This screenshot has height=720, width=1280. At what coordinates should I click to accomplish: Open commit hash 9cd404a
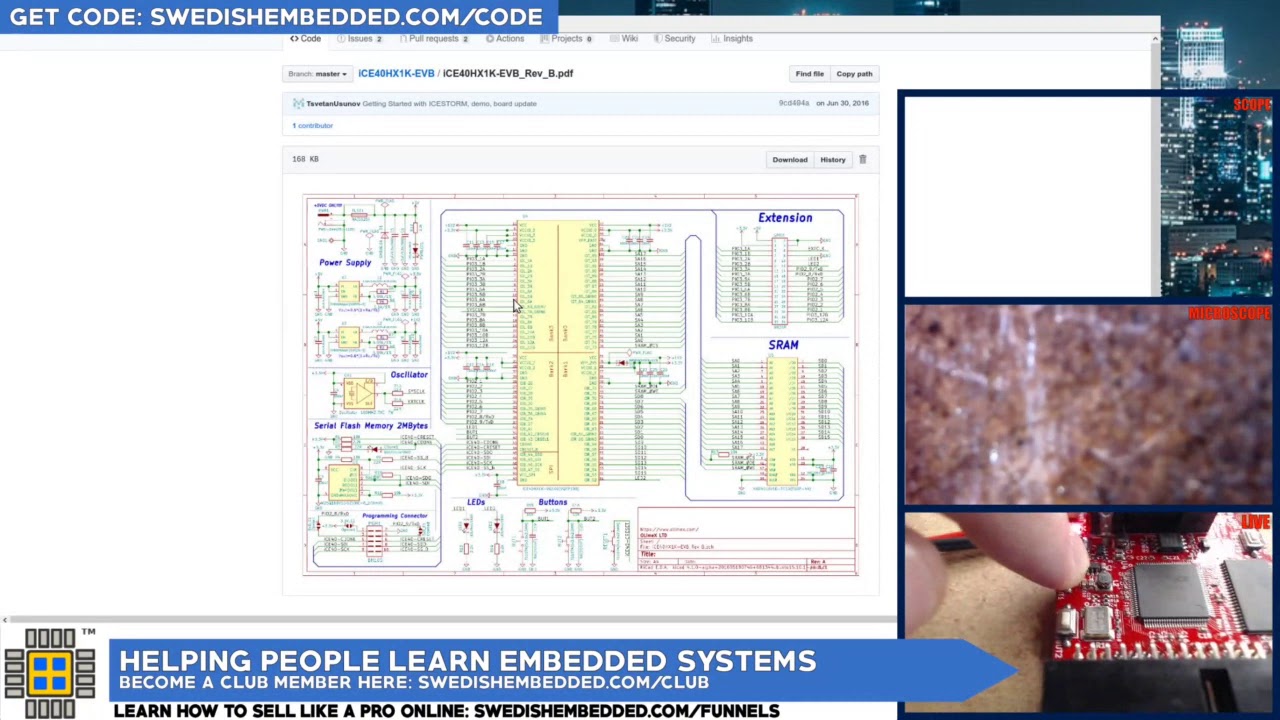coord(794,103)
